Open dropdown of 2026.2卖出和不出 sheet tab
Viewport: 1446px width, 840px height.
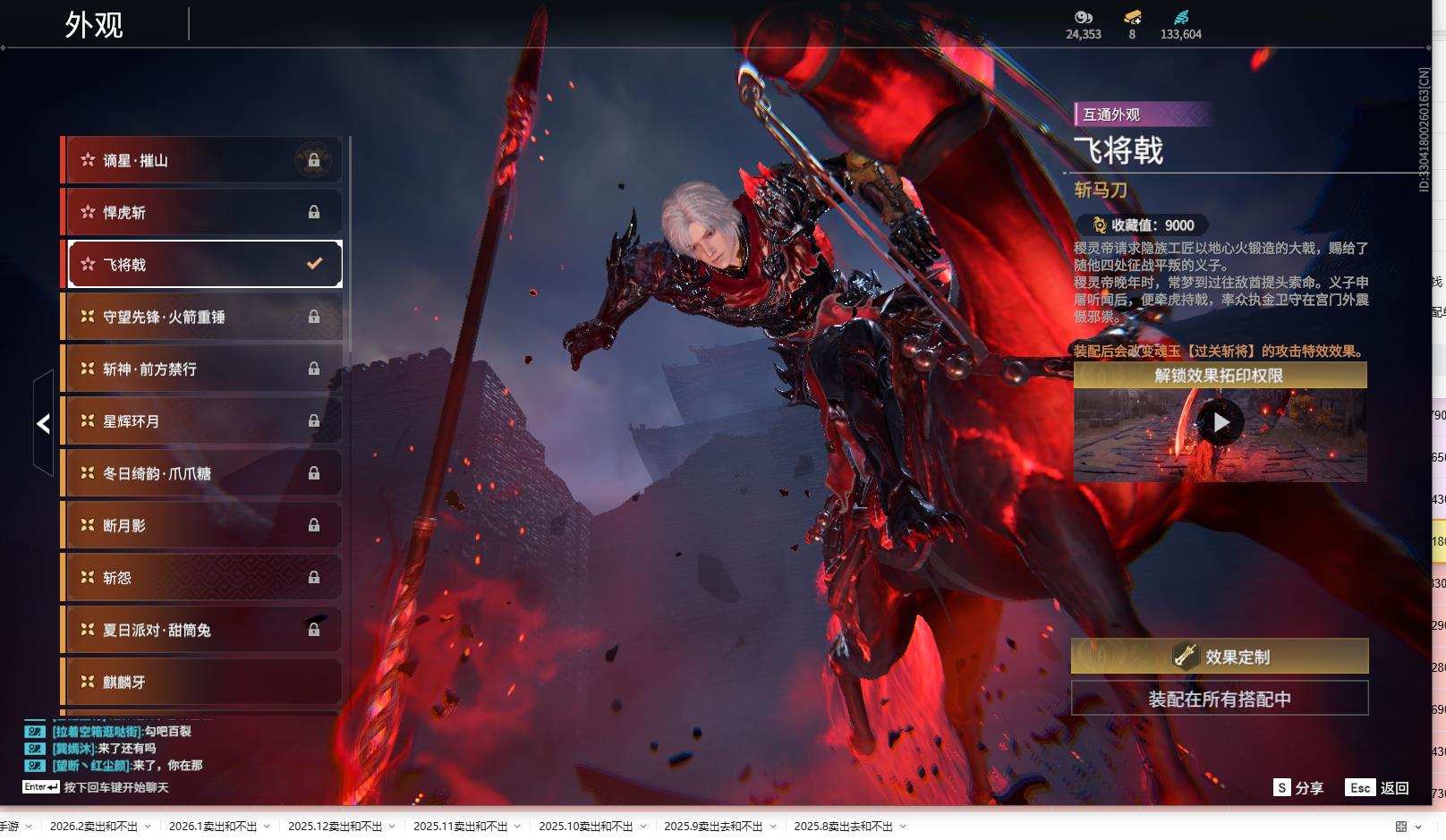(148, 827)
